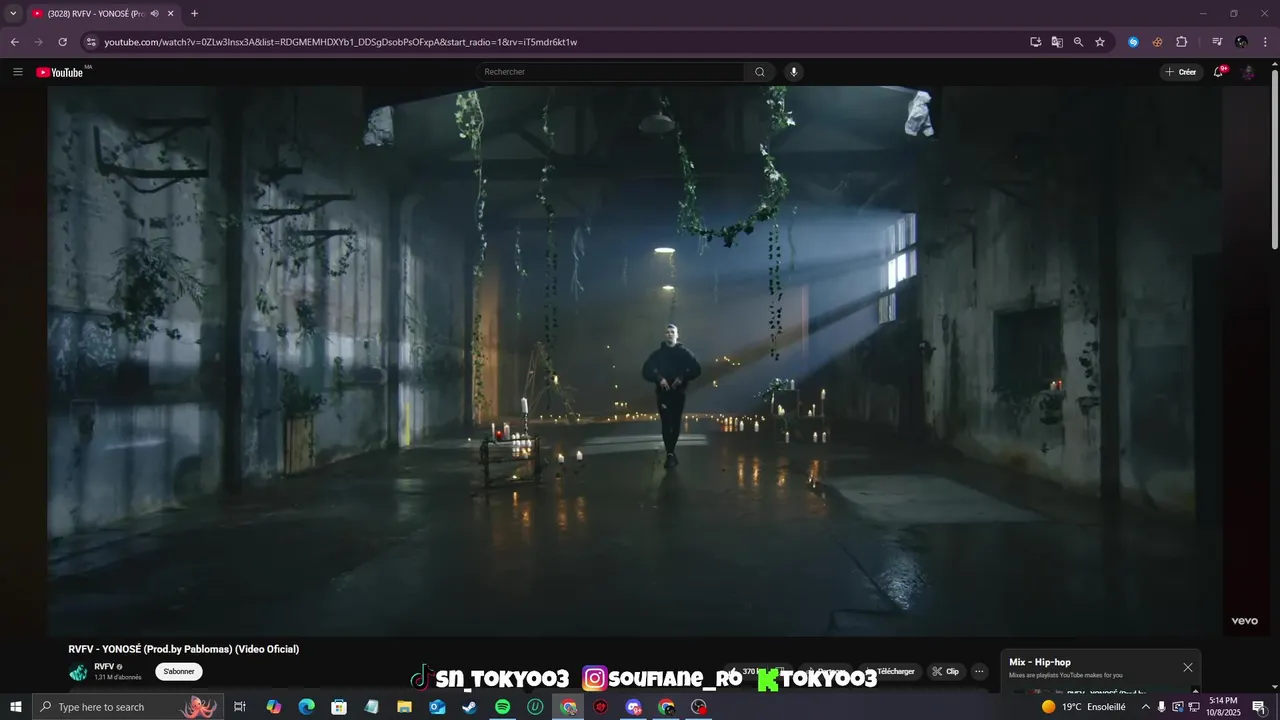1280x720 pixels.
Task: Click the video player to pause
Action: pyautogui.click(x=634, y=360)
